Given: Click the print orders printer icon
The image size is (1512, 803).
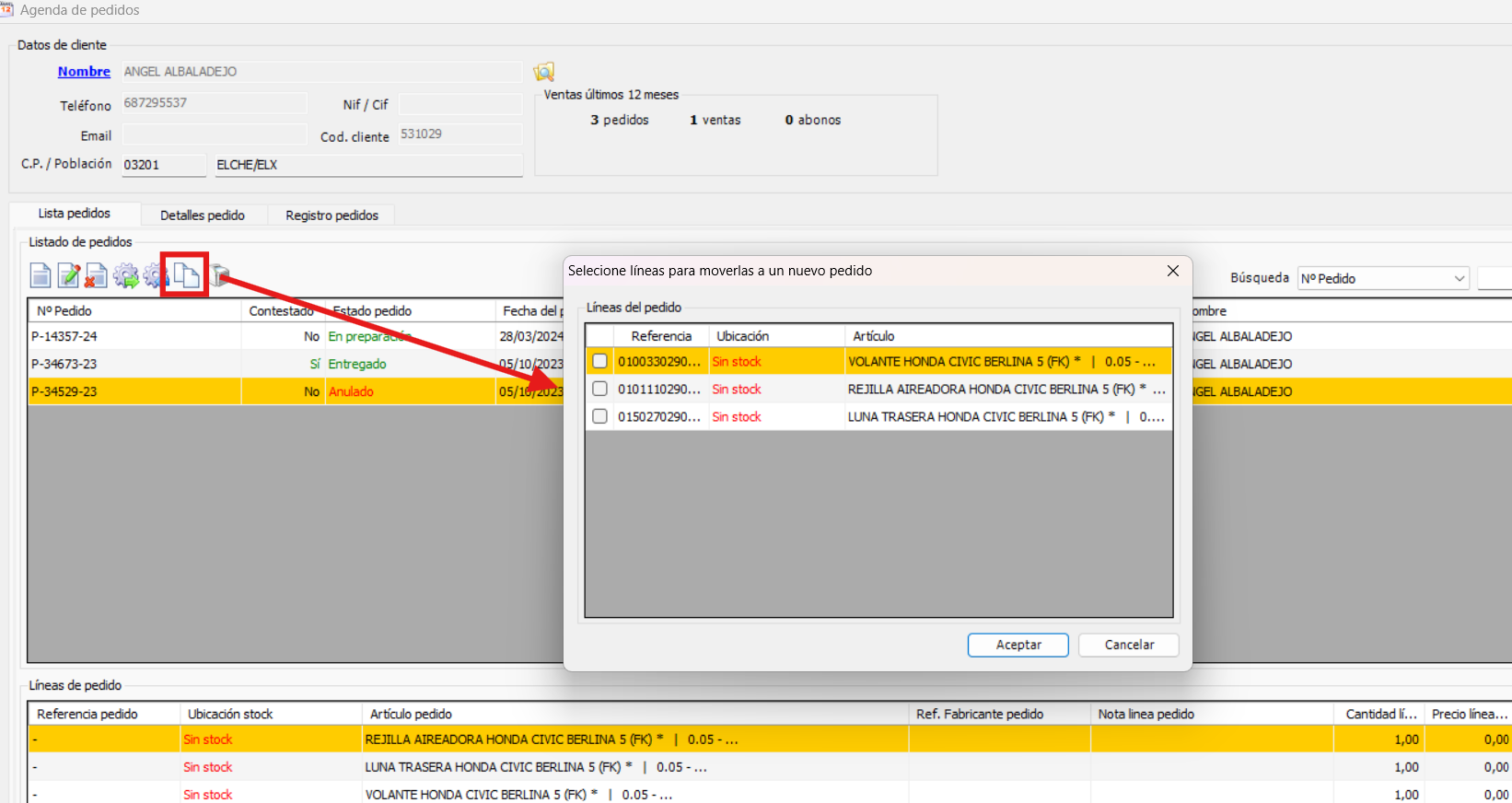Looking at the screenshot, I should (219, 274).
